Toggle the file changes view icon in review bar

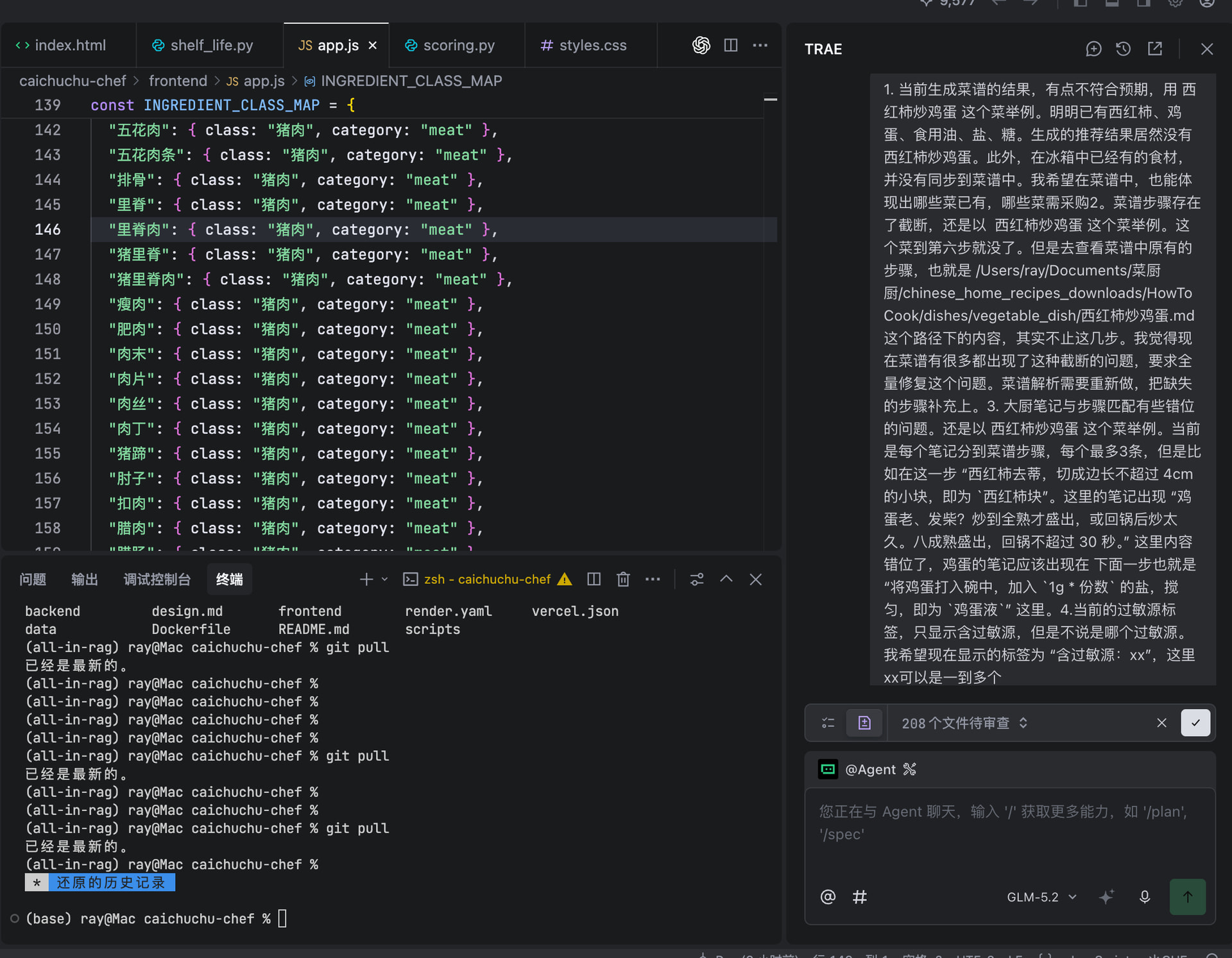864,723
